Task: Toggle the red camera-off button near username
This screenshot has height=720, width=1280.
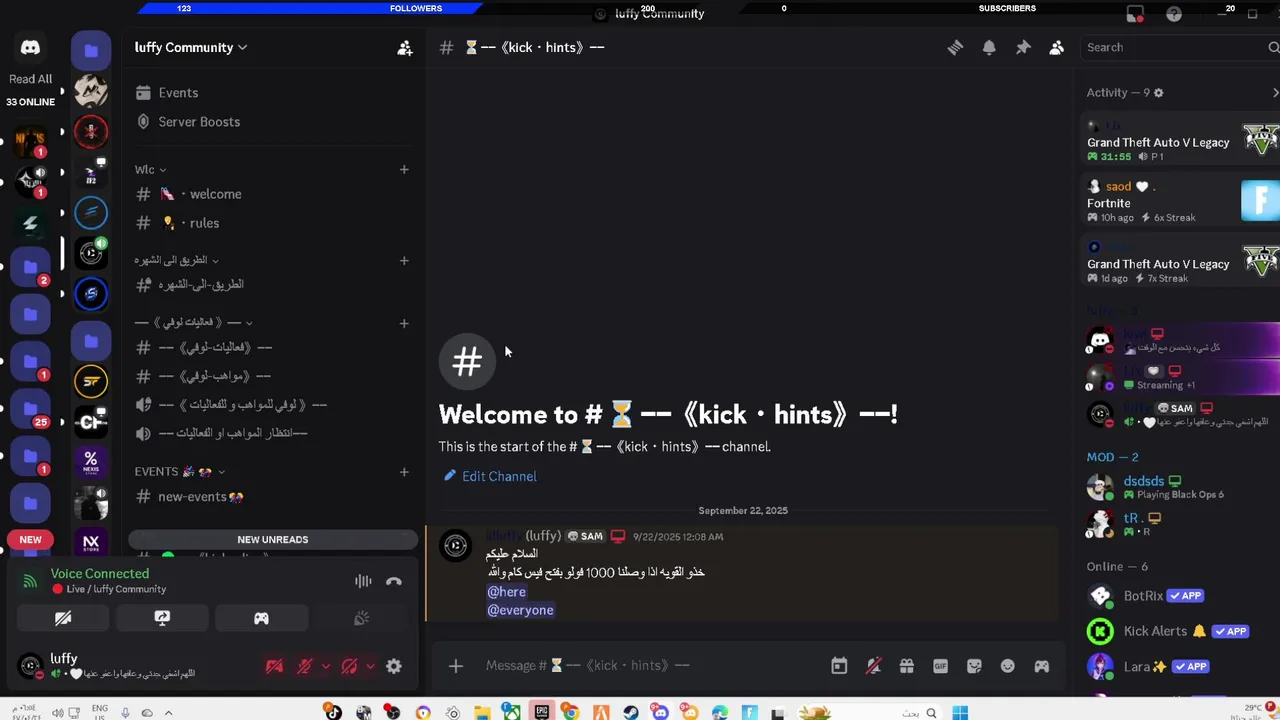Action: 274,666
